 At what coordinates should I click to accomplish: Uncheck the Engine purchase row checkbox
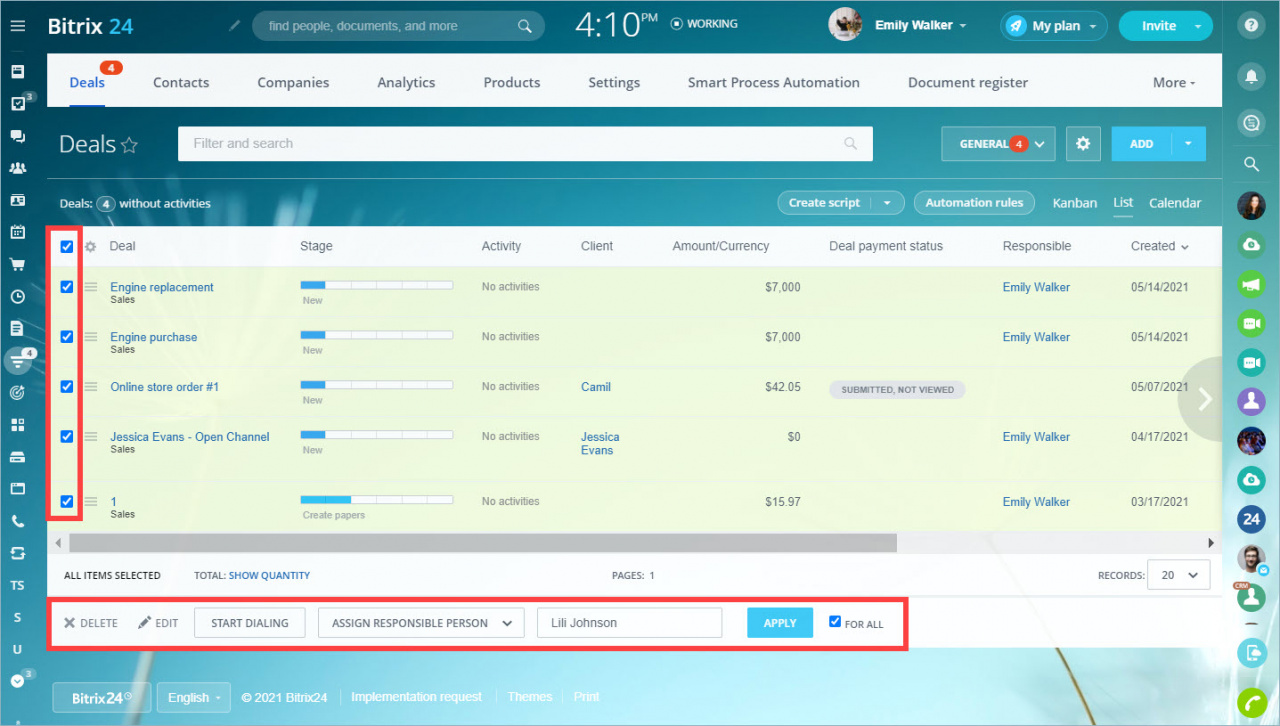coord(67,337)
